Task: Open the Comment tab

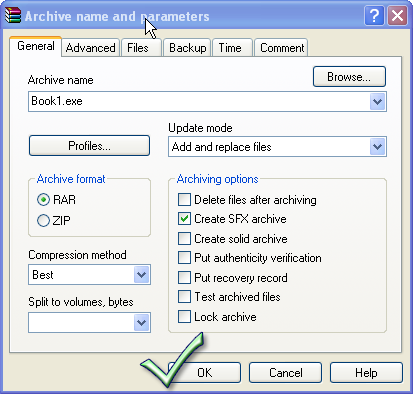Action: 281,48
